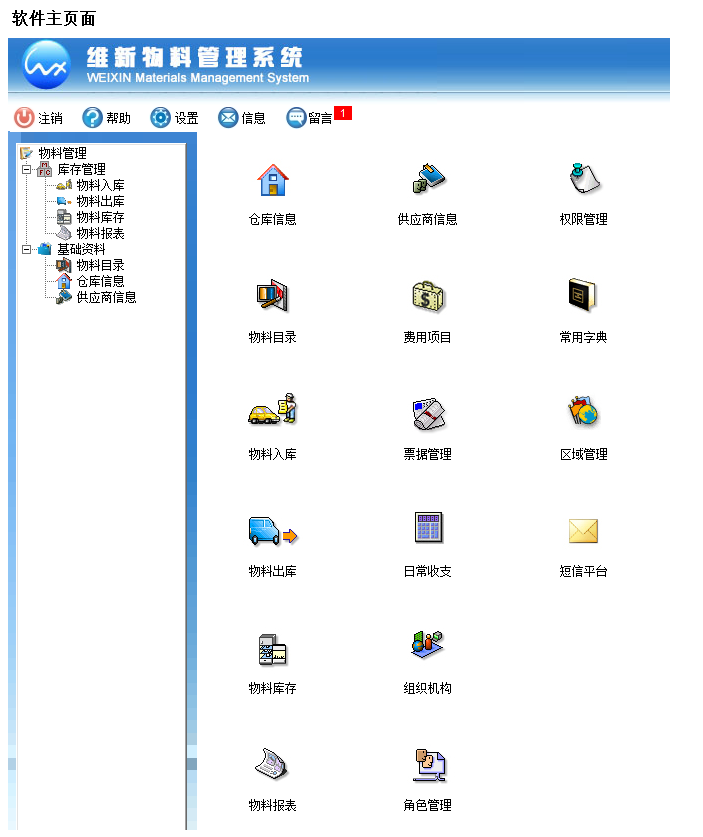
Task: Click the 物料管理 root tree item
Action: click(x=62, y=153)
